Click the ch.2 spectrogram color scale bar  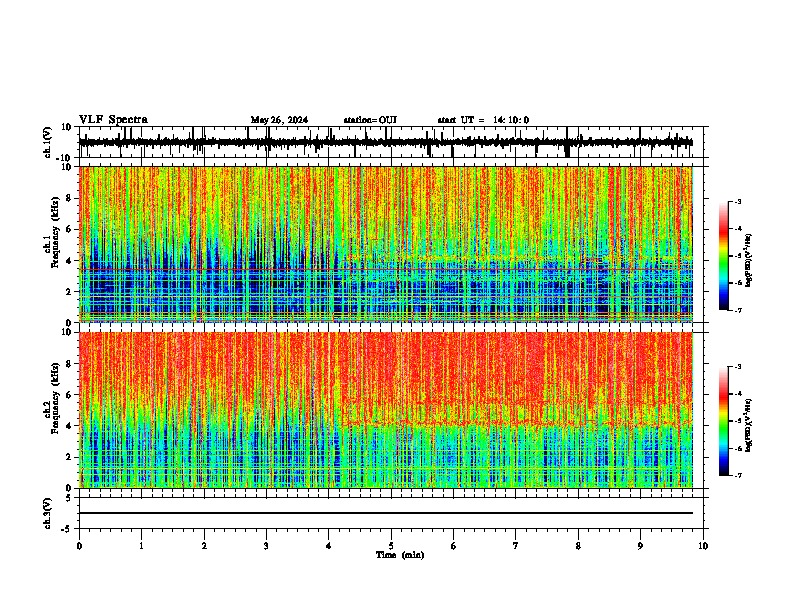click(x=724, y=421)
